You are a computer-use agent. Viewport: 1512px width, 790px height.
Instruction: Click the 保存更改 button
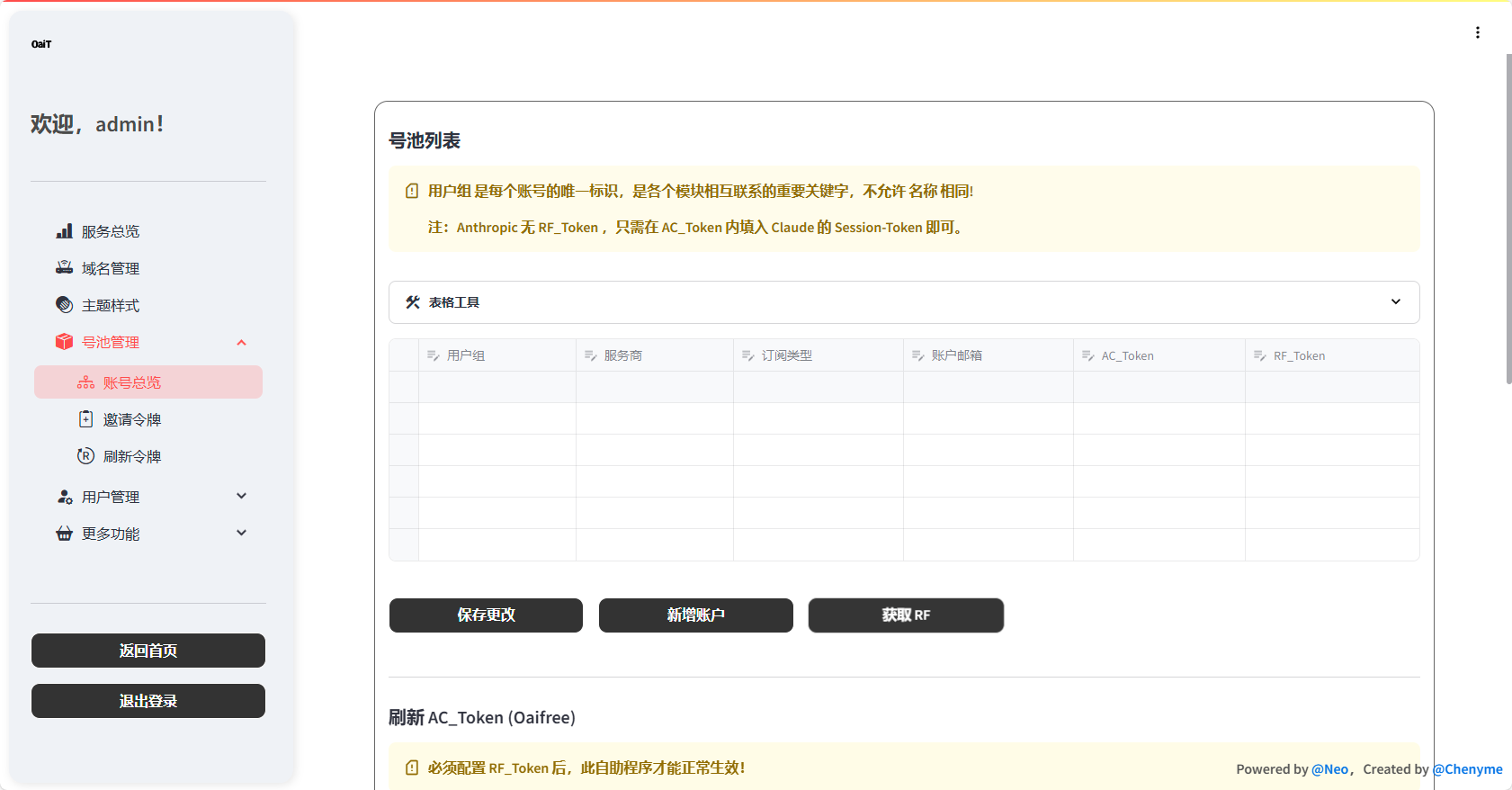point(486,615)
